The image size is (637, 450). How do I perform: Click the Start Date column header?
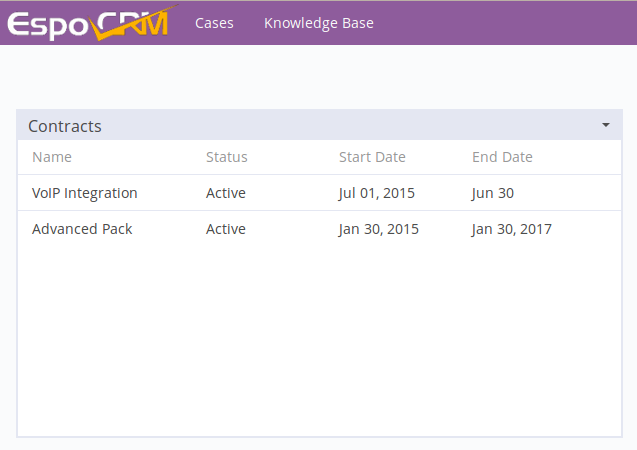click(x=372, y=157)
